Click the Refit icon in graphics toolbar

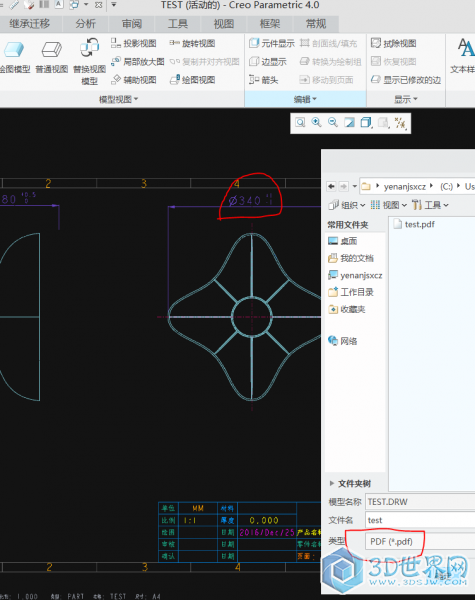300,123
